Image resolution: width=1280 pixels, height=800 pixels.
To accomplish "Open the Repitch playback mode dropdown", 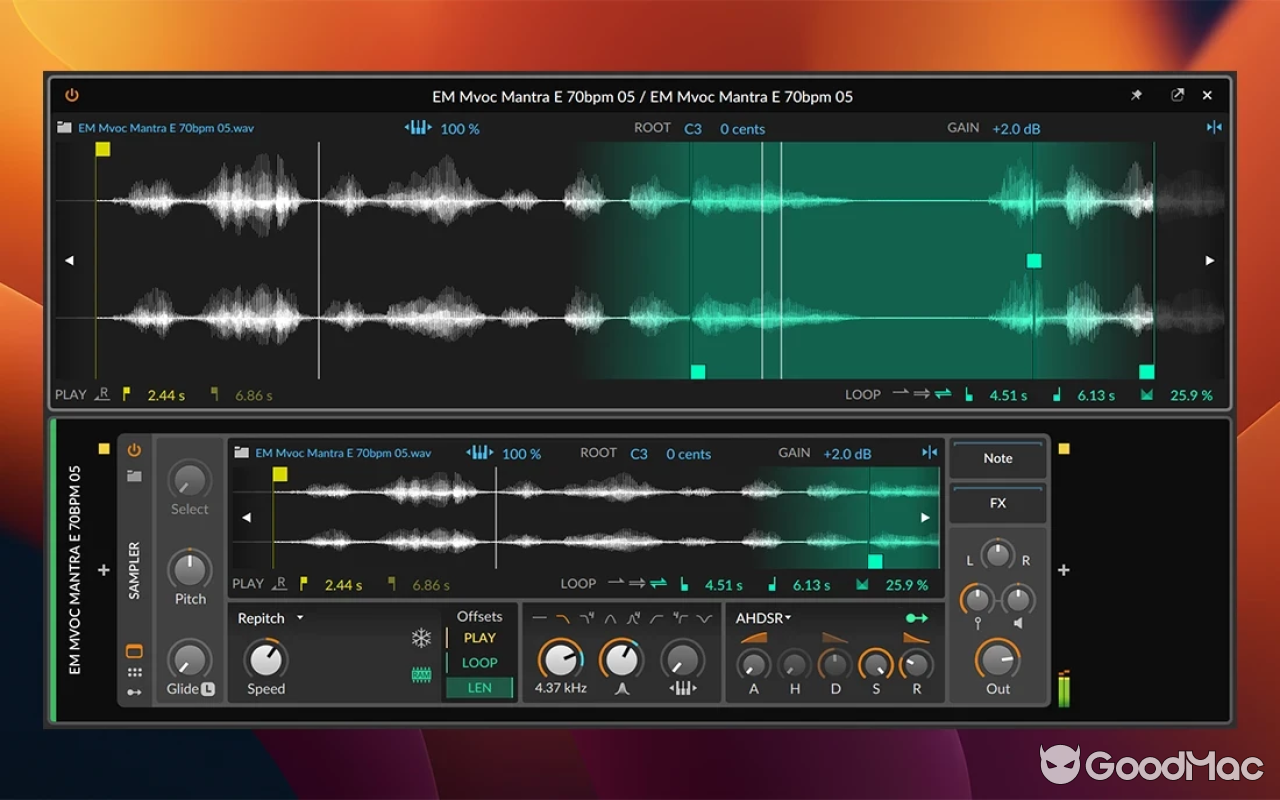I will [270, 618].
